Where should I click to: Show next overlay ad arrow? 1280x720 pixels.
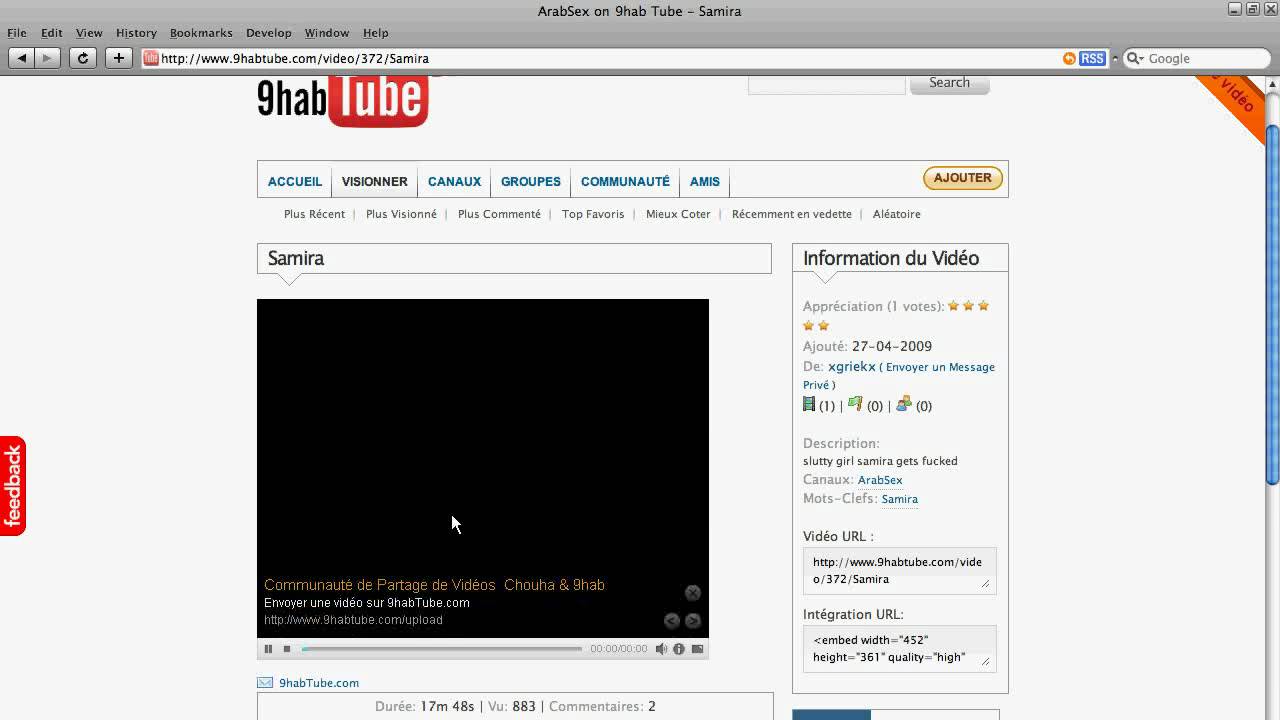pyautogui.click(x=692, y=621)
